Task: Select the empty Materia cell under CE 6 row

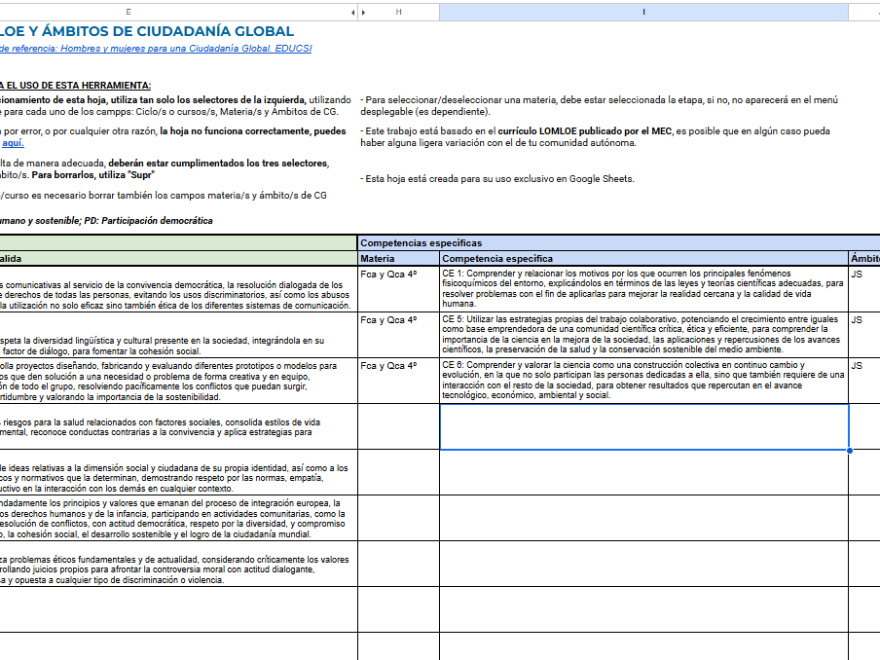Action: (398, 427)
